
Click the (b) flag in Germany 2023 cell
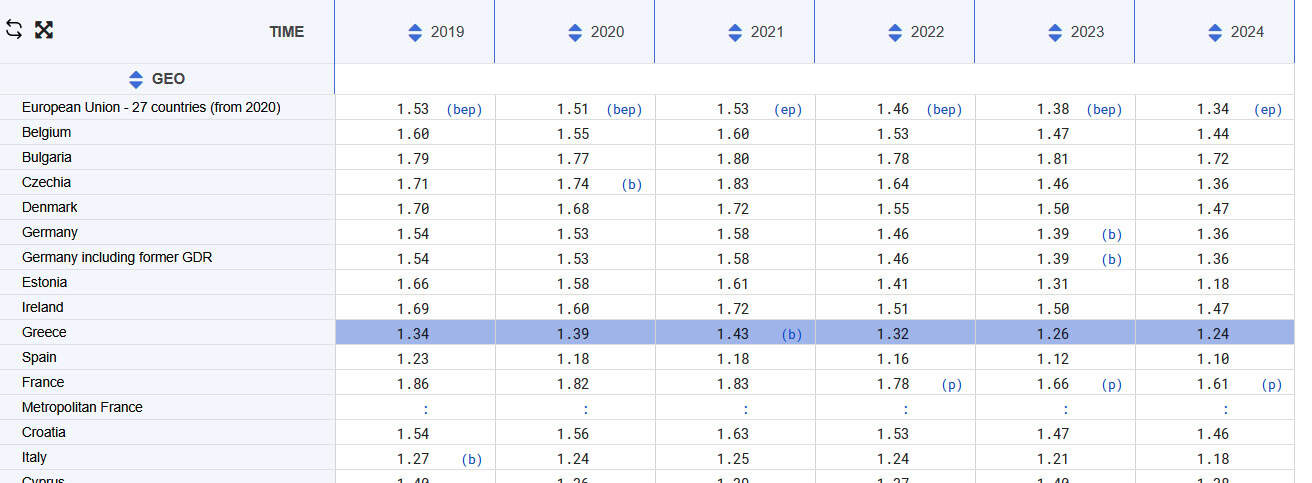click(x=1112, y=235)
